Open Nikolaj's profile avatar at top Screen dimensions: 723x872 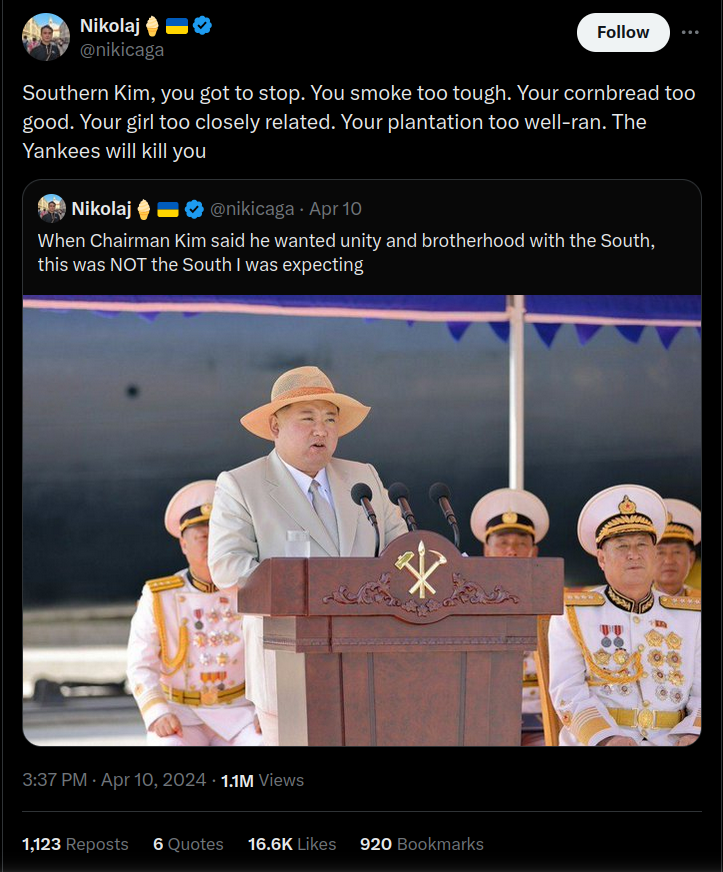coord(45,37)
